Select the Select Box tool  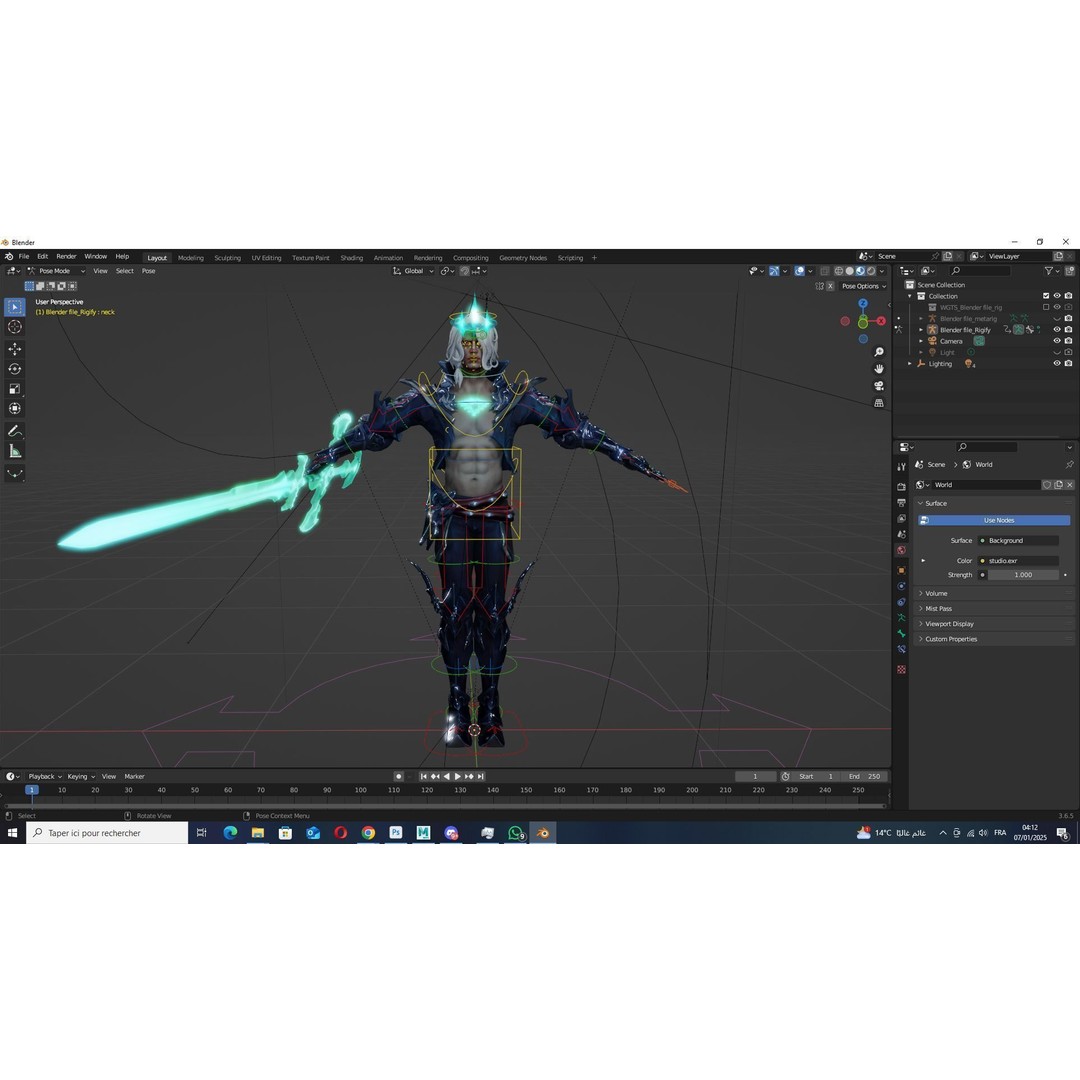click(14, 307)
